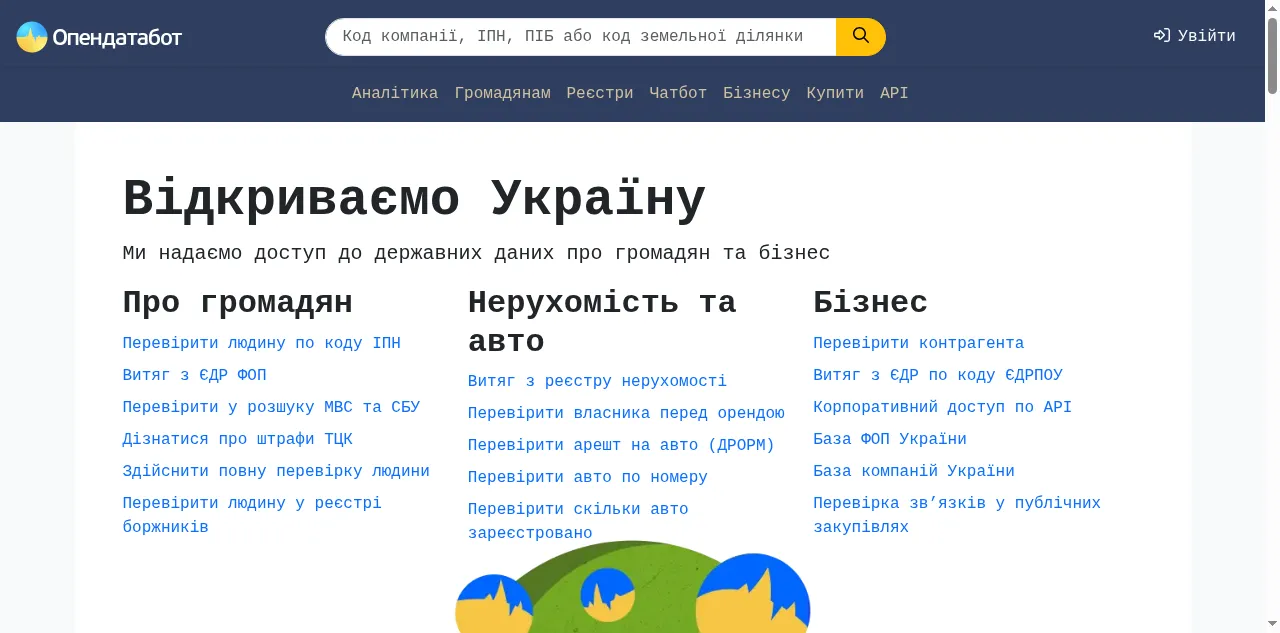Screen dimensions: 1280x633
Task: Open Перевірка зв'язків у публічних закупівлях
Action: [x=957, y=515]
